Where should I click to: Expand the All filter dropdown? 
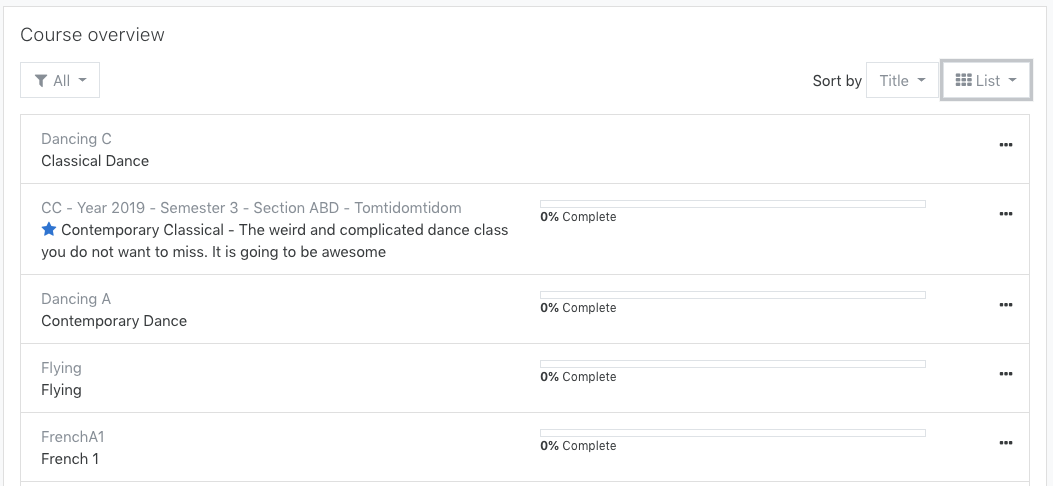point(60,80)
